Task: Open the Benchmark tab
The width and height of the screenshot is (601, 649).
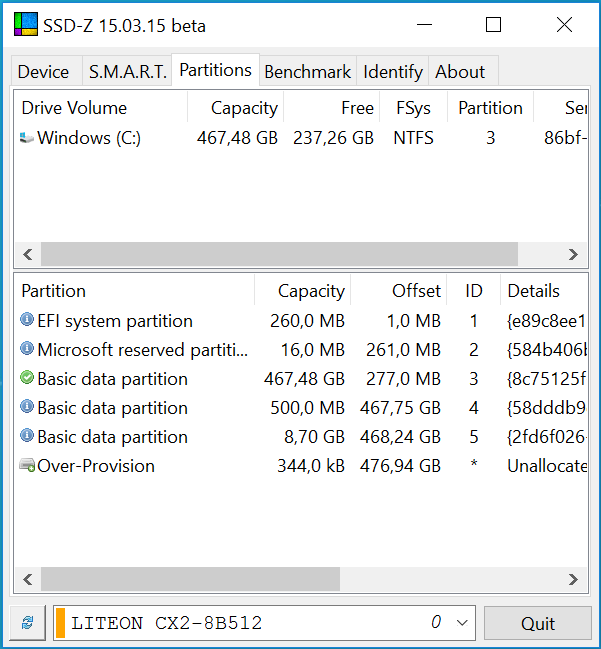Action: coord(308,72)
